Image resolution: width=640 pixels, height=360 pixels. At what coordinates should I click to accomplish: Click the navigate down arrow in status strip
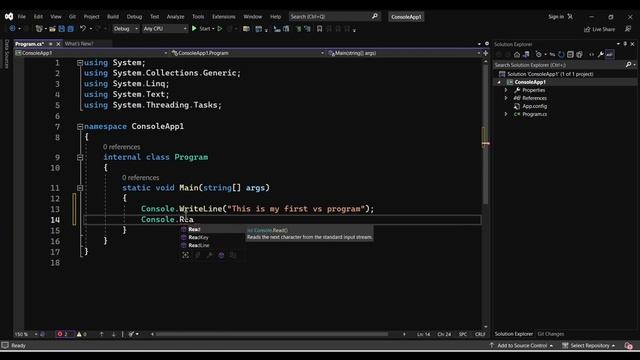pos(113,334)
